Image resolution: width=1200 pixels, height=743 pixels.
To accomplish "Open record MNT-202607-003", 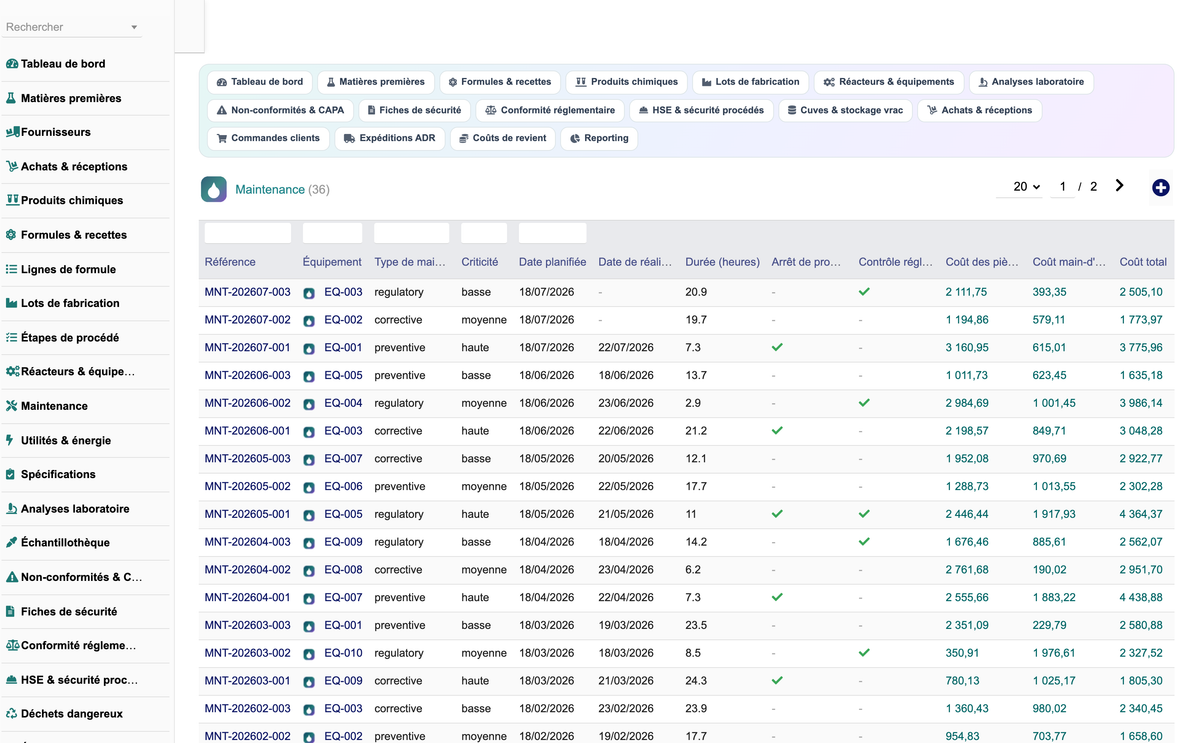I will (247, 292).
